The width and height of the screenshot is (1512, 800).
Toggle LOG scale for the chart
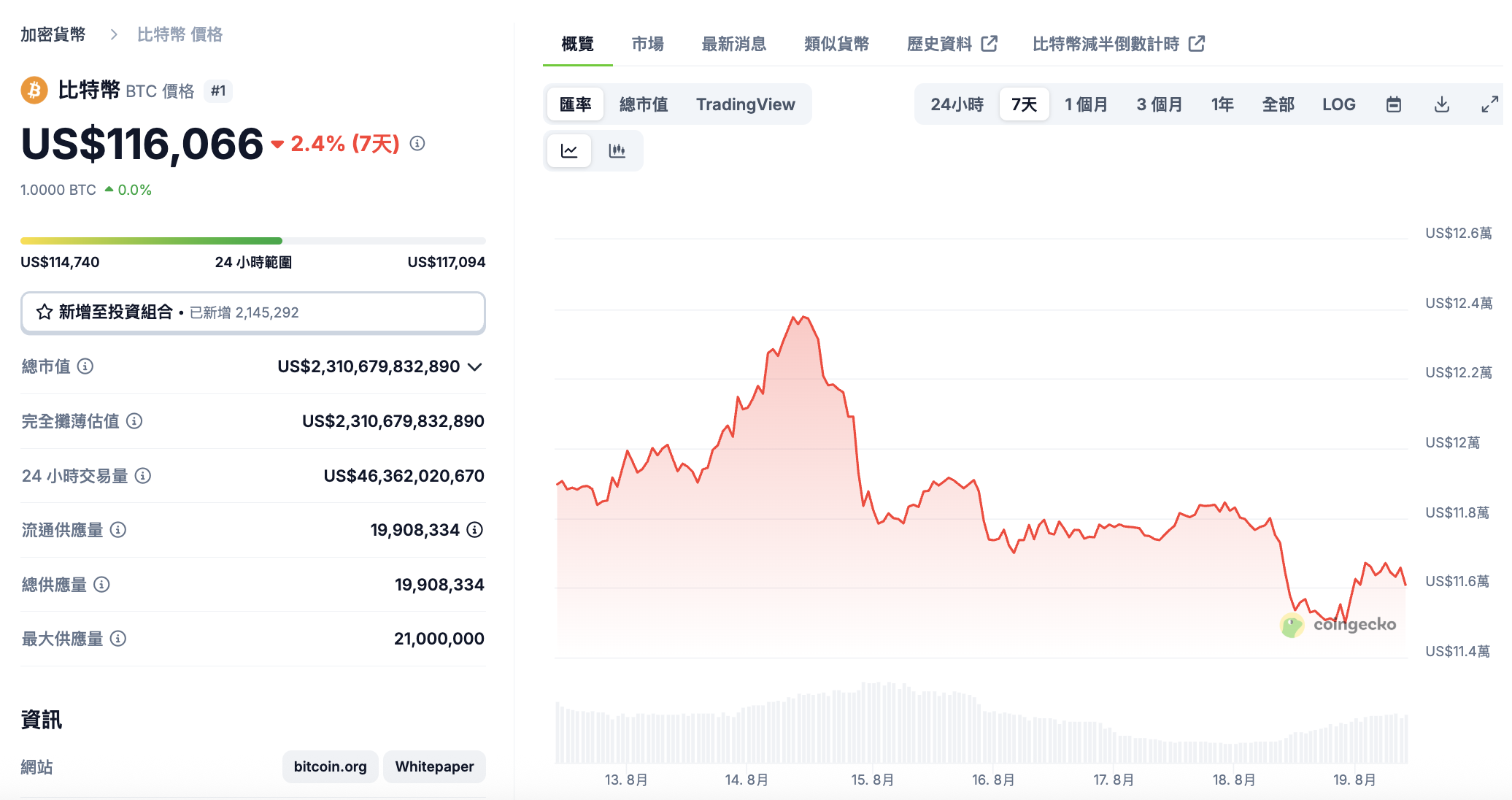[1338, 104]
